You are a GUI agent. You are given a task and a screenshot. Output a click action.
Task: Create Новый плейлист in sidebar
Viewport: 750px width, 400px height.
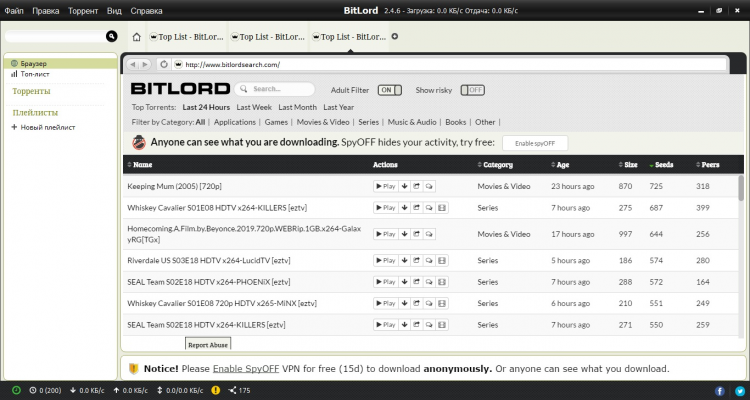pos(44,127)
